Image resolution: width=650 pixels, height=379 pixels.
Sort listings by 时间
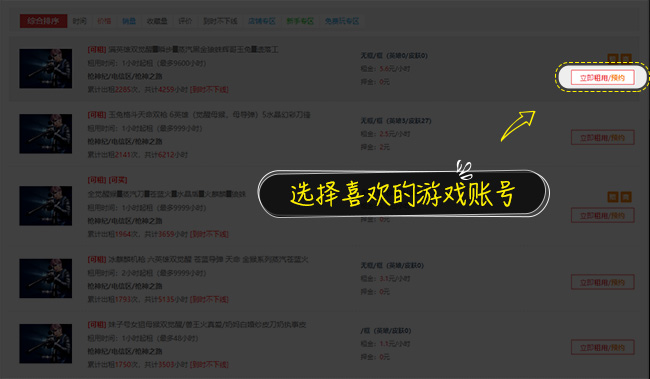pyautogui.click(x=80, y=21)
